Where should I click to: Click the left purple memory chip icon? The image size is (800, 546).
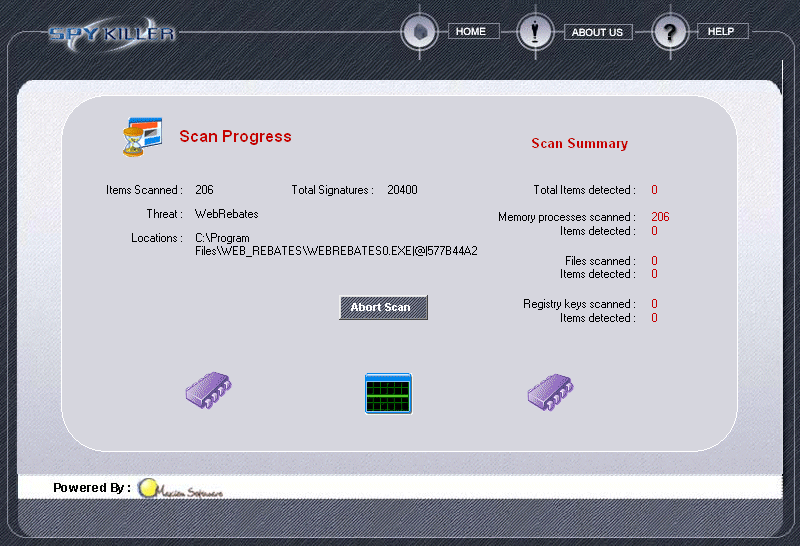click(x=208, y=390)
